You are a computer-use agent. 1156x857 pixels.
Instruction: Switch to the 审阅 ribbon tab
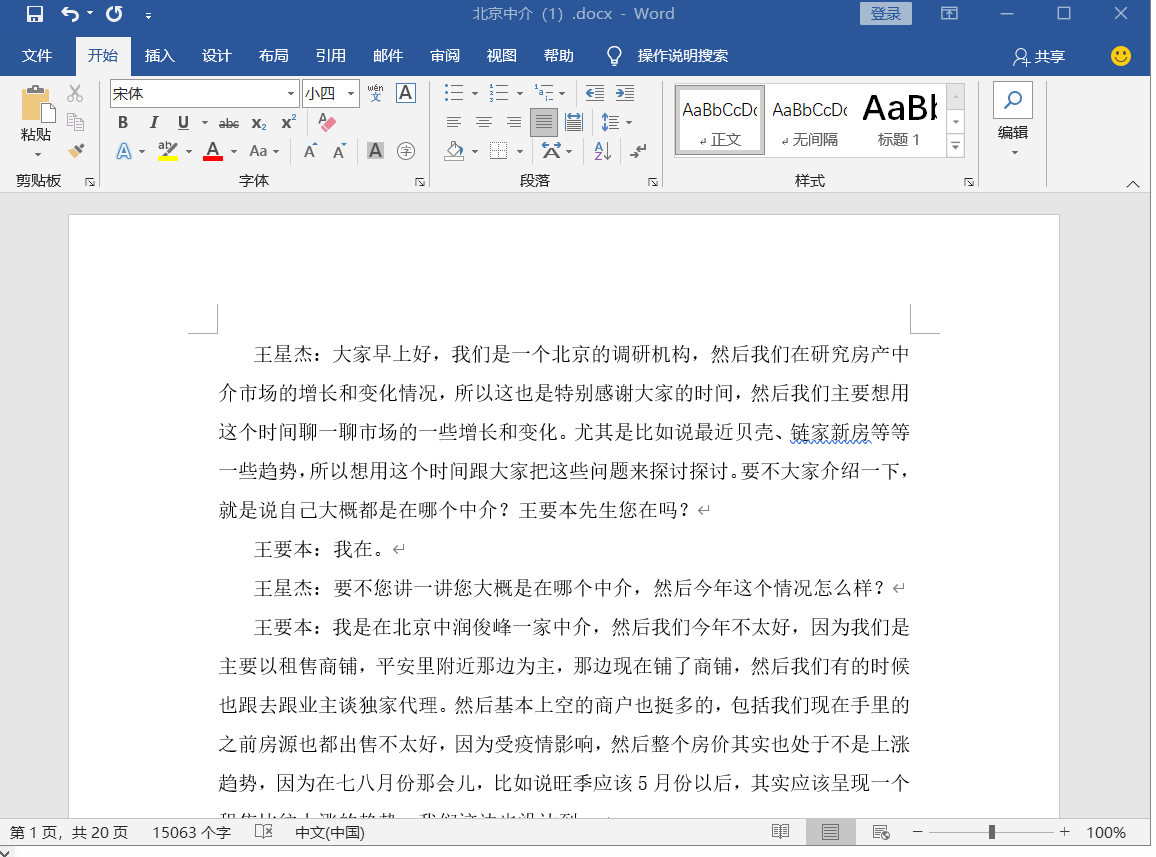[445, 56]
